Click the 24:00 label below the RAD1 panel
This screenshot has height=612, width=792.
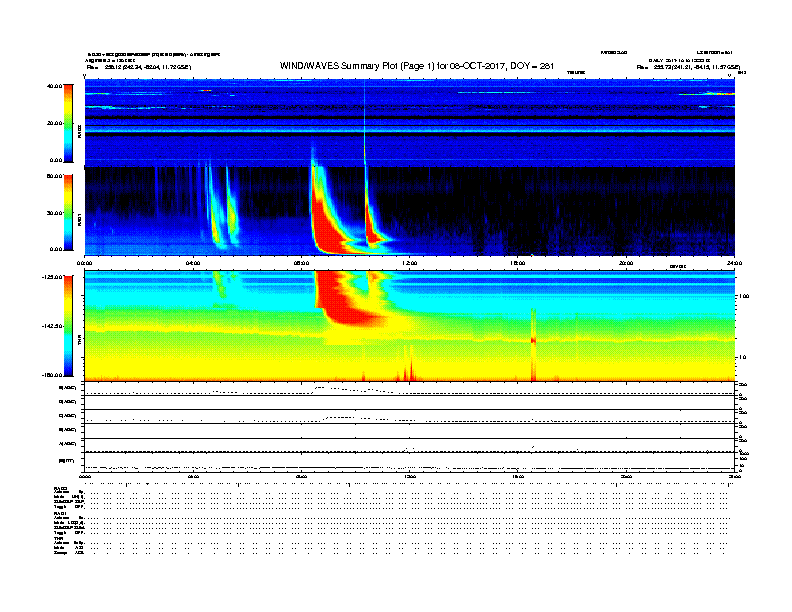tap(734, 263)
